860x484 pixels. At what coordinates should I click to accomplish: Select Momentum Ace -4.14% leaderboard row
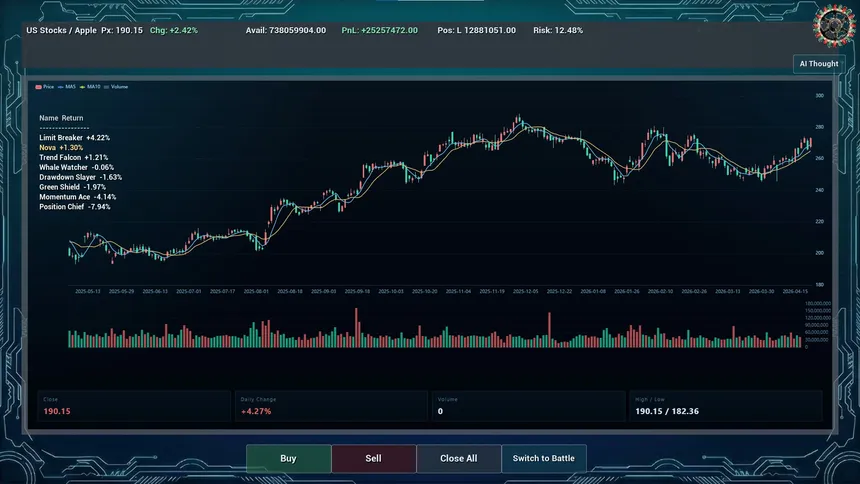coord(78,197)
